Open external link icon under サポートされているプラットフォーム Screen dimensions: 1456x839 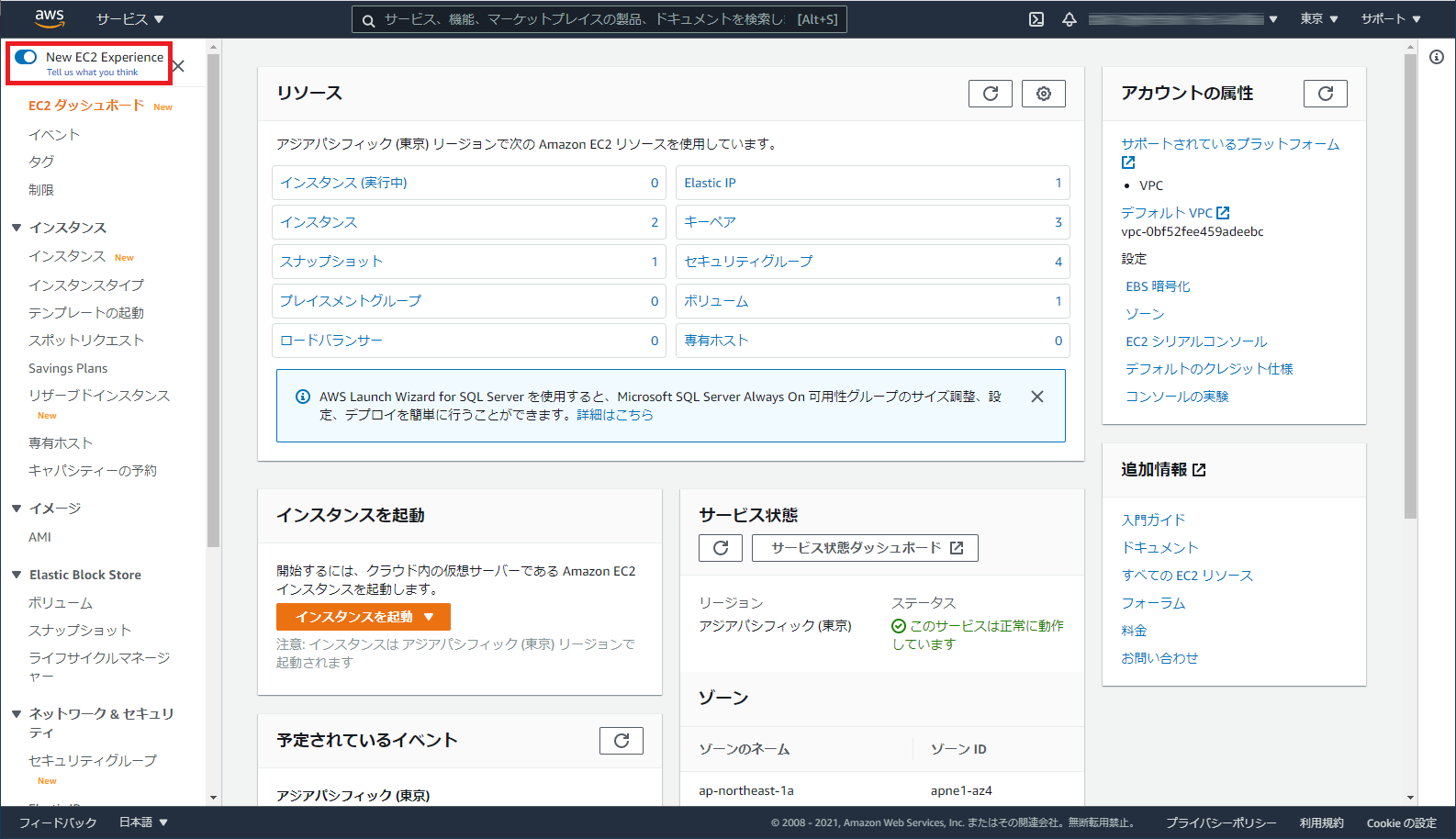pyautogui.click(x=1128, y=162)
